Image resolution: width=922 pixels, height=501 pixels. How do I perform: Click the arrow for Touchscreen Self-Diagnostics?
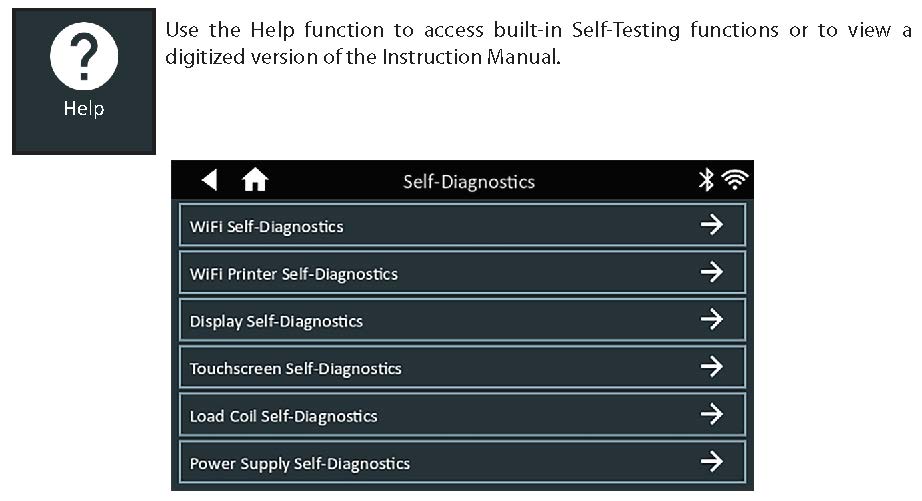point(711,367)
